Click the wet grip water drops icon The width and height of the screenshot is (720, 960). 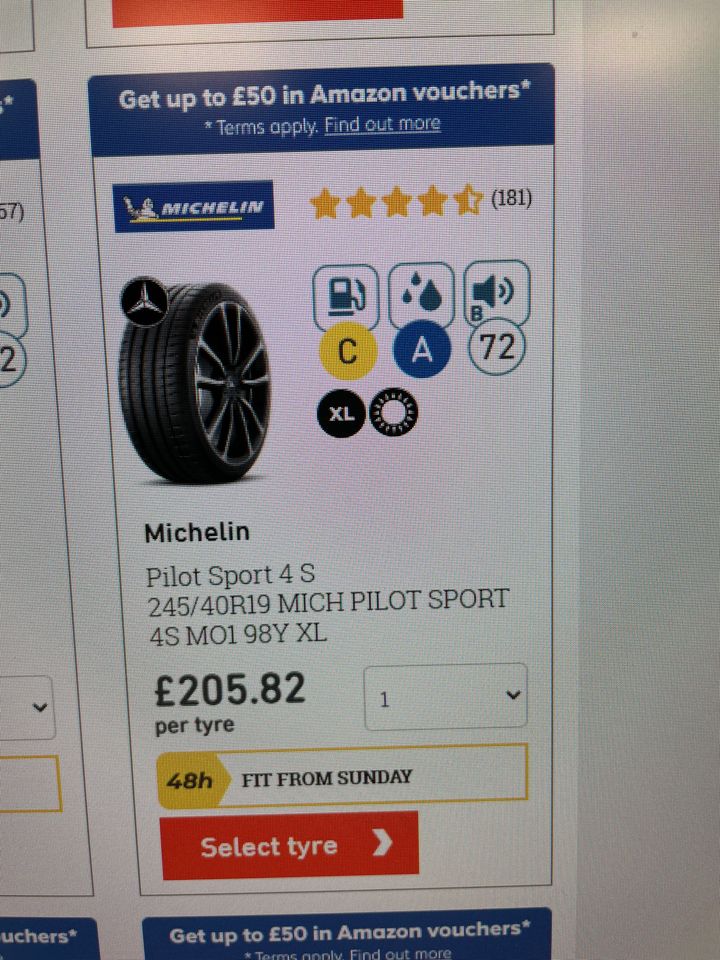[422, 293]
